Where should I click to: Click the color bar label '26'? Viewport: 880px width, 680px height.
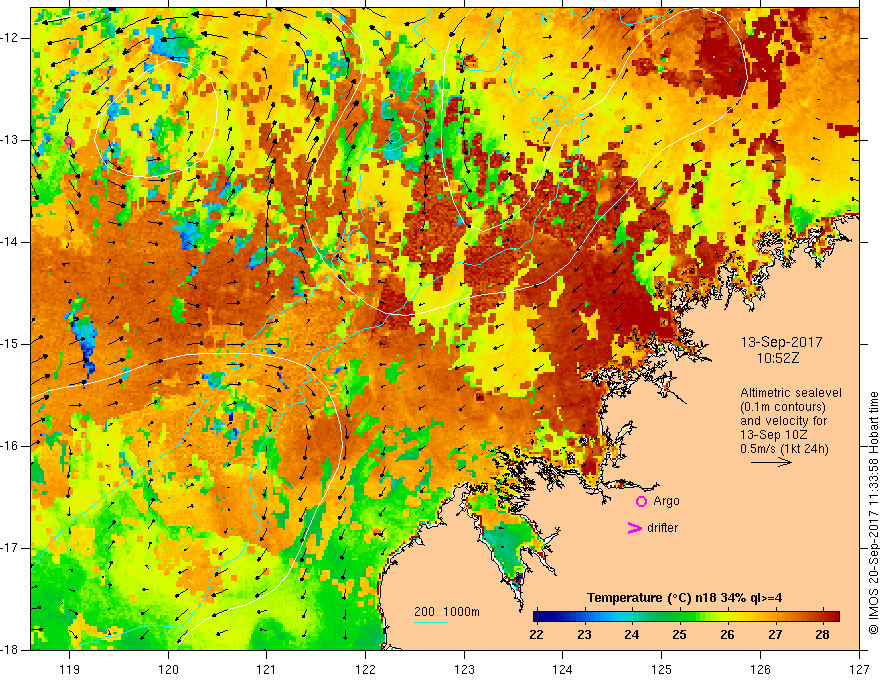pos(727,635)
